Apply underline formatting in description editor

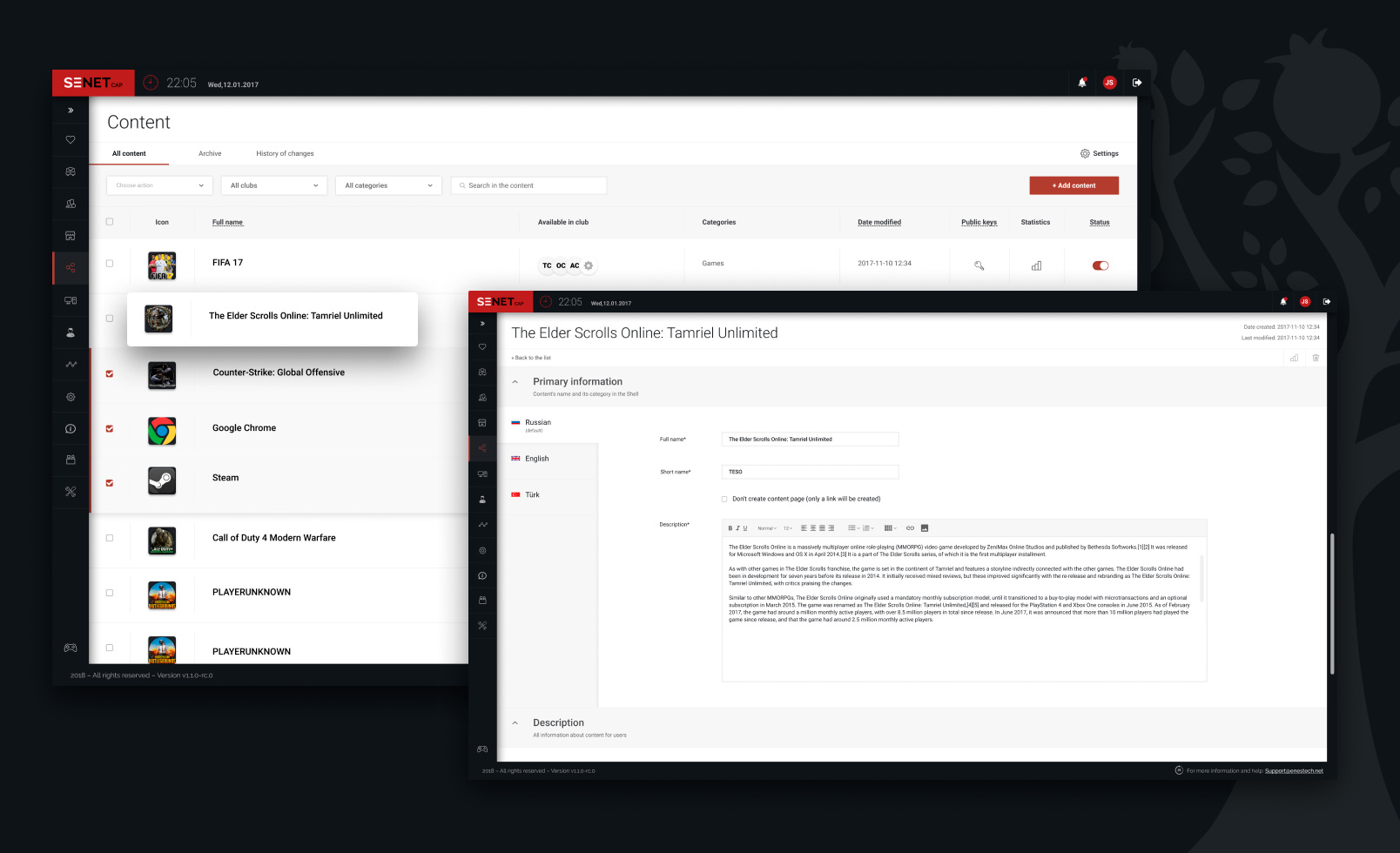click(744, 528)
